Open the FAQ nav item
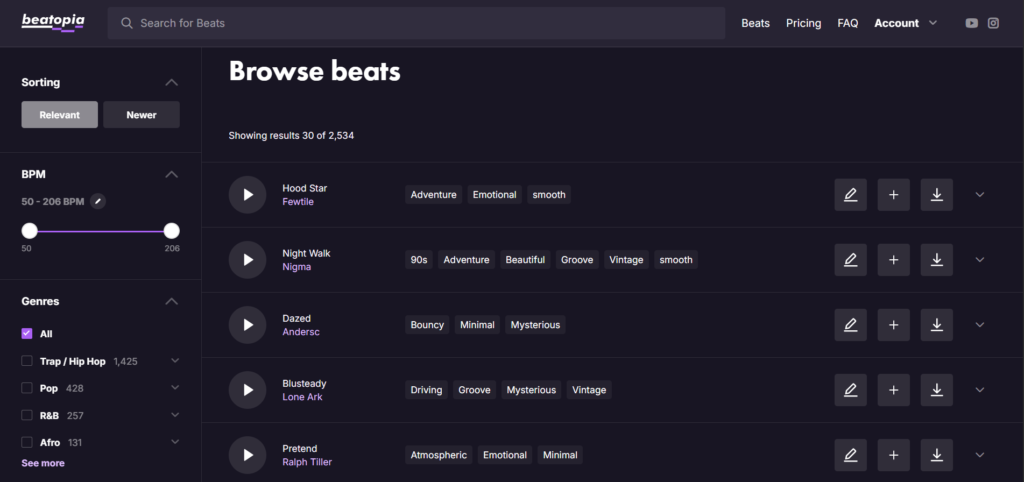 (x=847, y=23)
